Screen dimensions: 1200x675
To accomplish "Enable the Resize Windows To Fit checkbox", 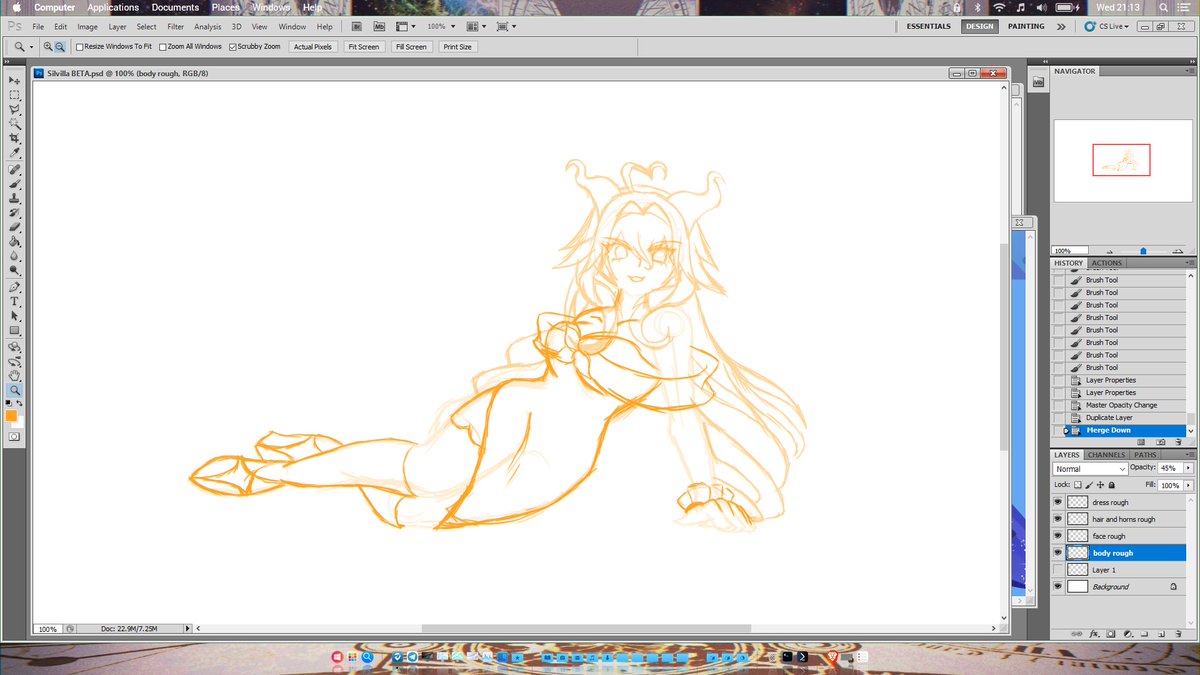I will point(78,46).
